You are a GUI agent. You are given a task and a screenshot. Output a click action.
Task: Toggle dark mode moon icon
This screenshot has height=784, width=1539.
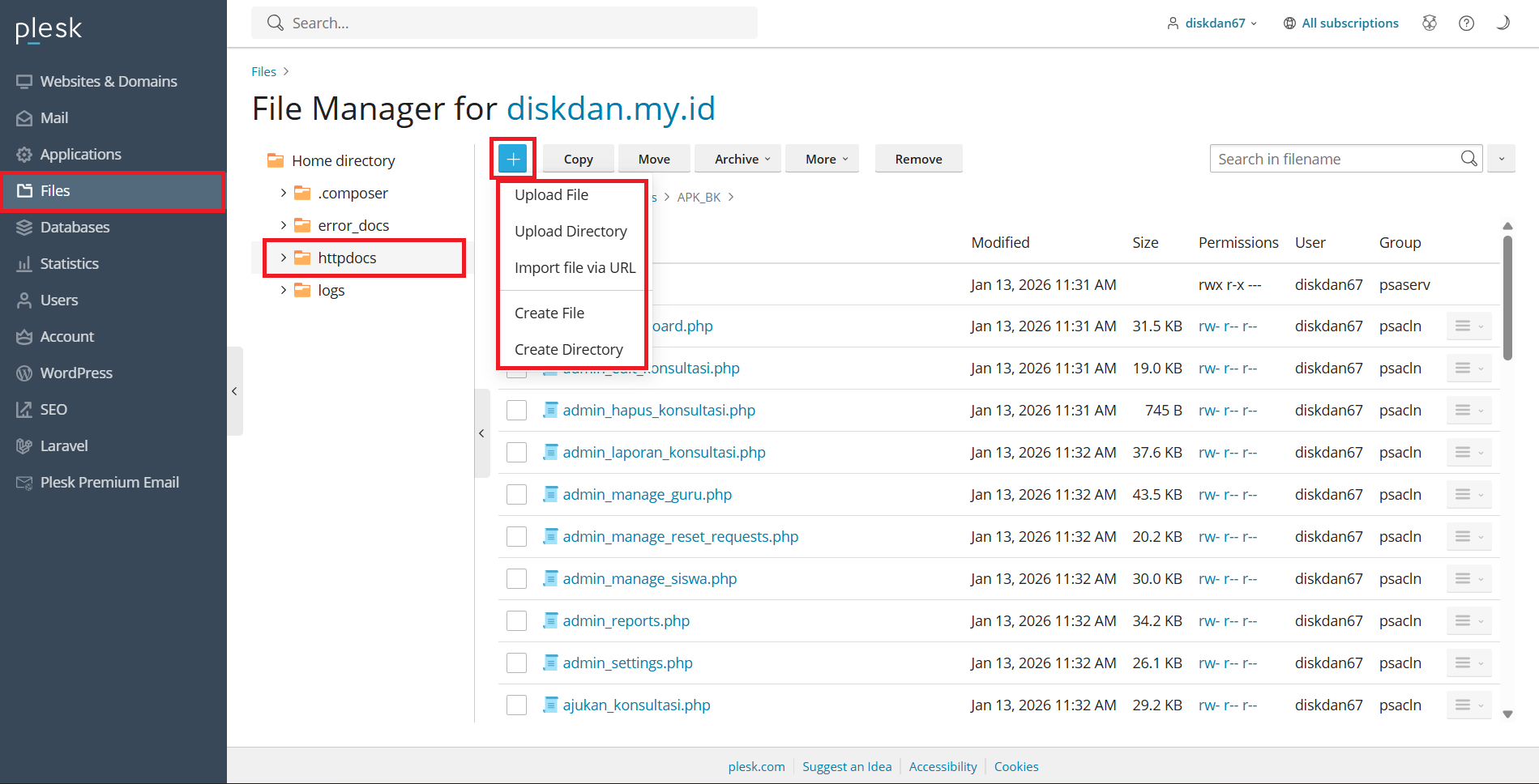(x=1503, y=23)
